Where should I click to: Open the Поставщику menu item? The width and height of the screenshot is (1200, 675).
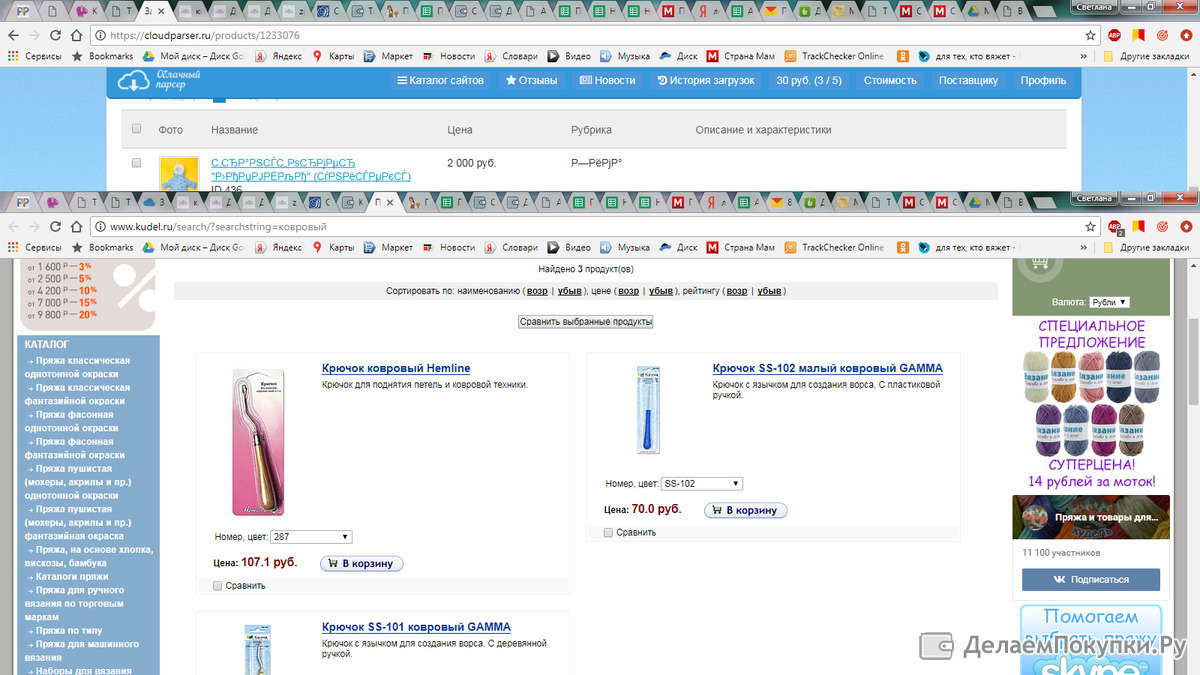click(968, 80)
